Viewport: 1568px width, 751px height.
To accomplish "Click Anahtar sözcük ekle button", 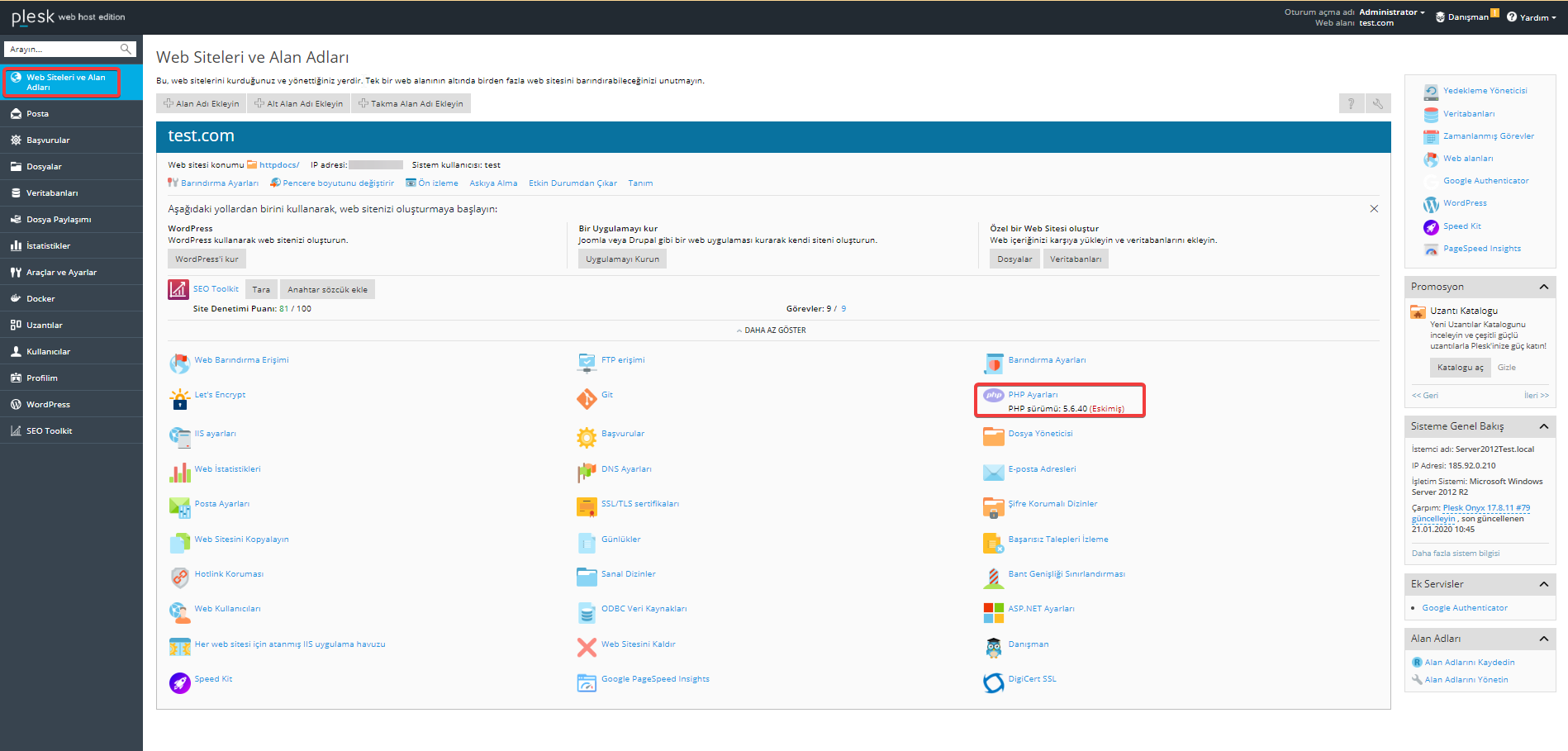I will click(x=327, y=289).
